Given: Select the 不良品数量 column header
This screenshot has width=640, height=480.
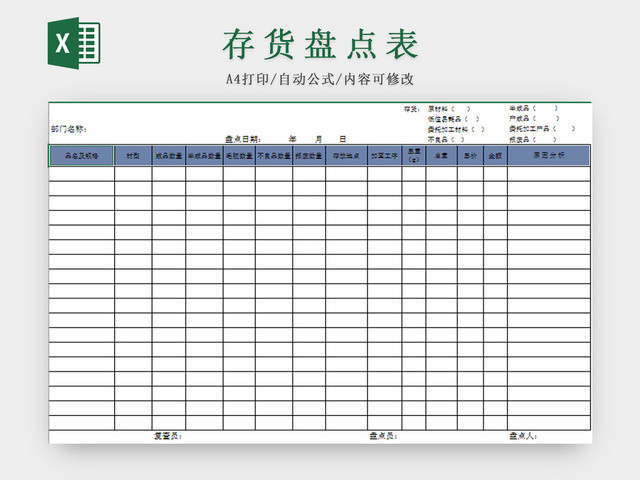Looking at the screenshot, I should pos(274,156).
